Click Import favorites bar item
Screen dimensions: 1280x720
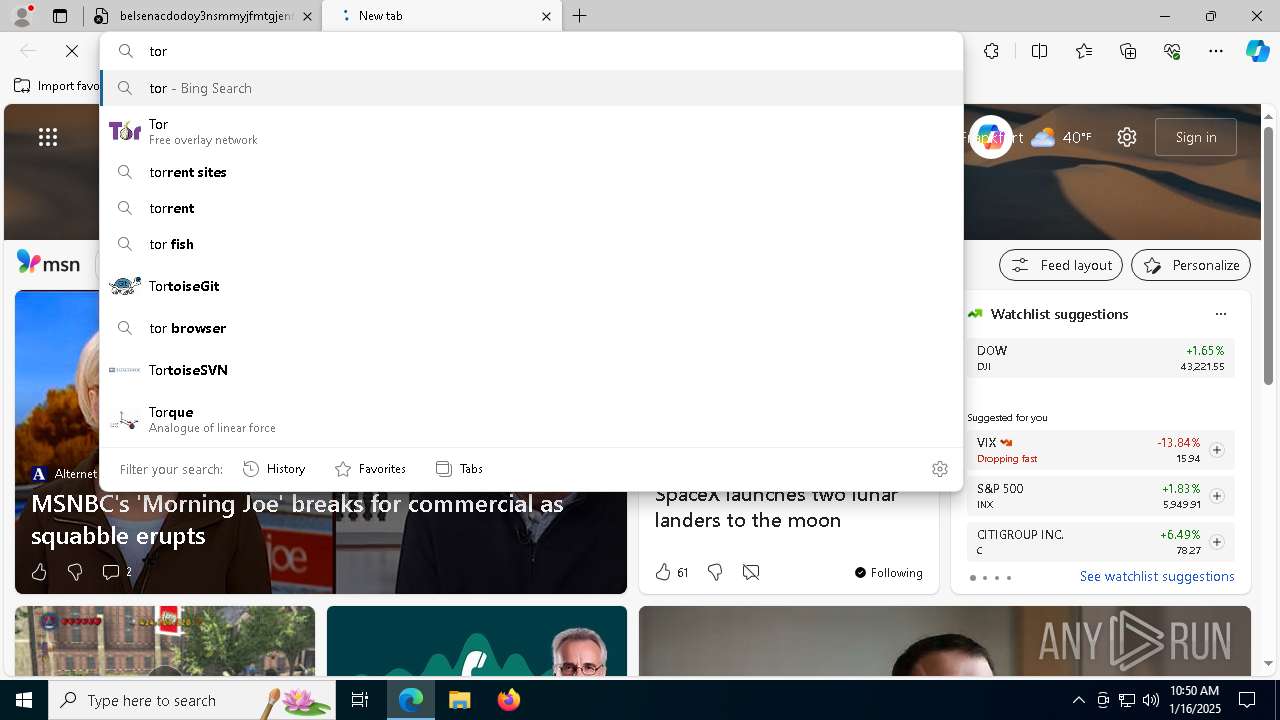point(56,86)
